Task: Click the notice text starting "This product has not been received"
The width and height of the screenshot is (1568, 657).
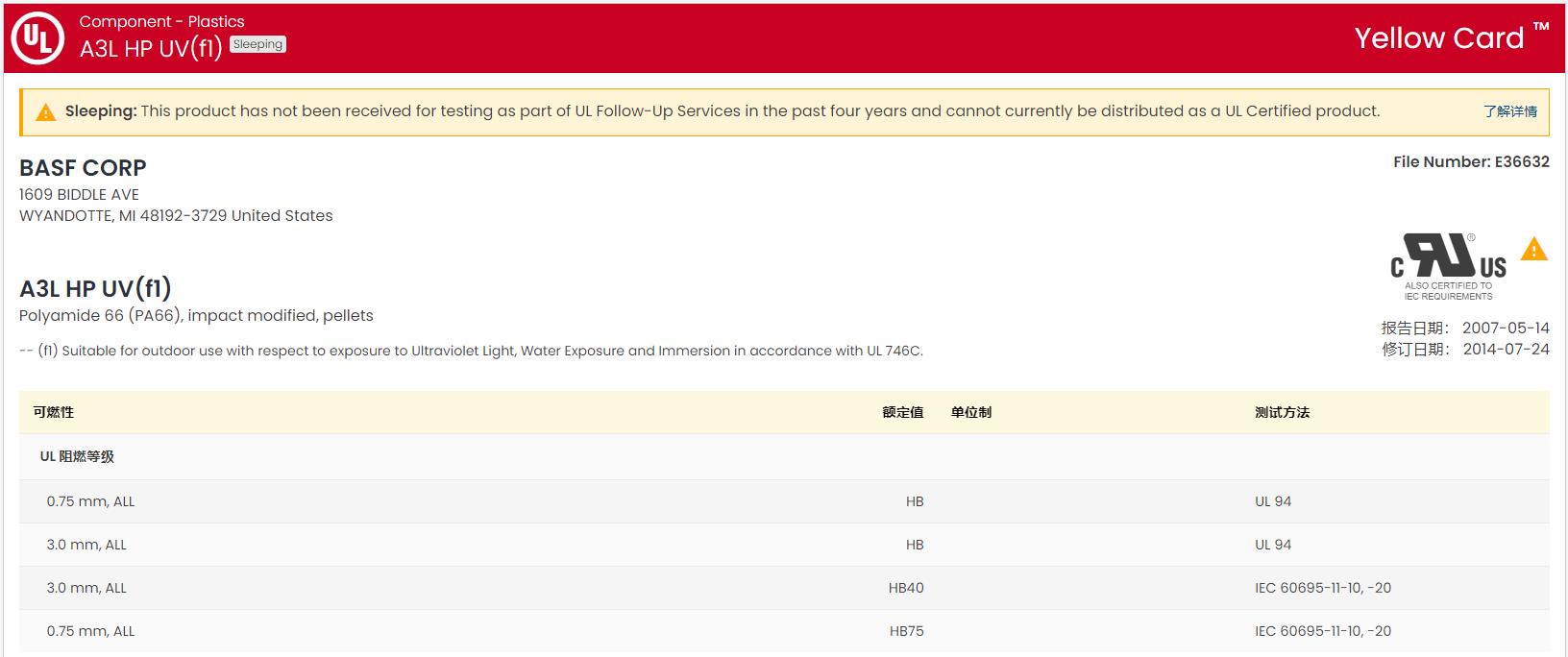Action: (760, 111)
